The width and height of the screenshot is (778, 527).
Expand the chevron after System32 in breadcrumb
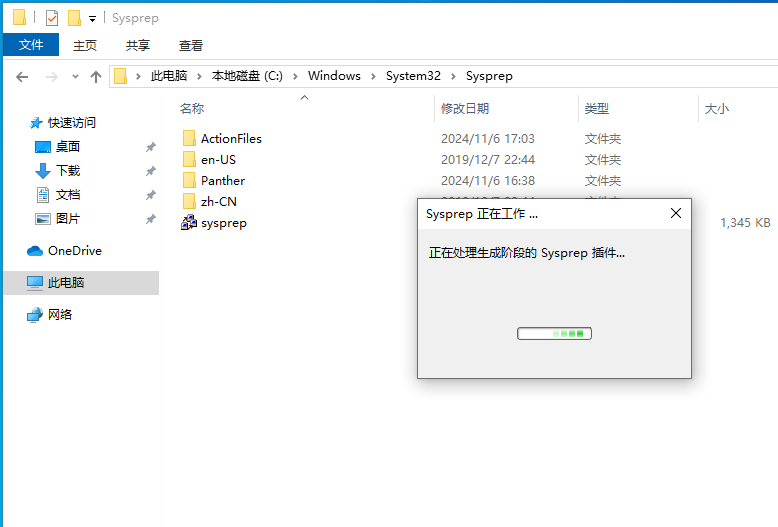tap(453, 76)
